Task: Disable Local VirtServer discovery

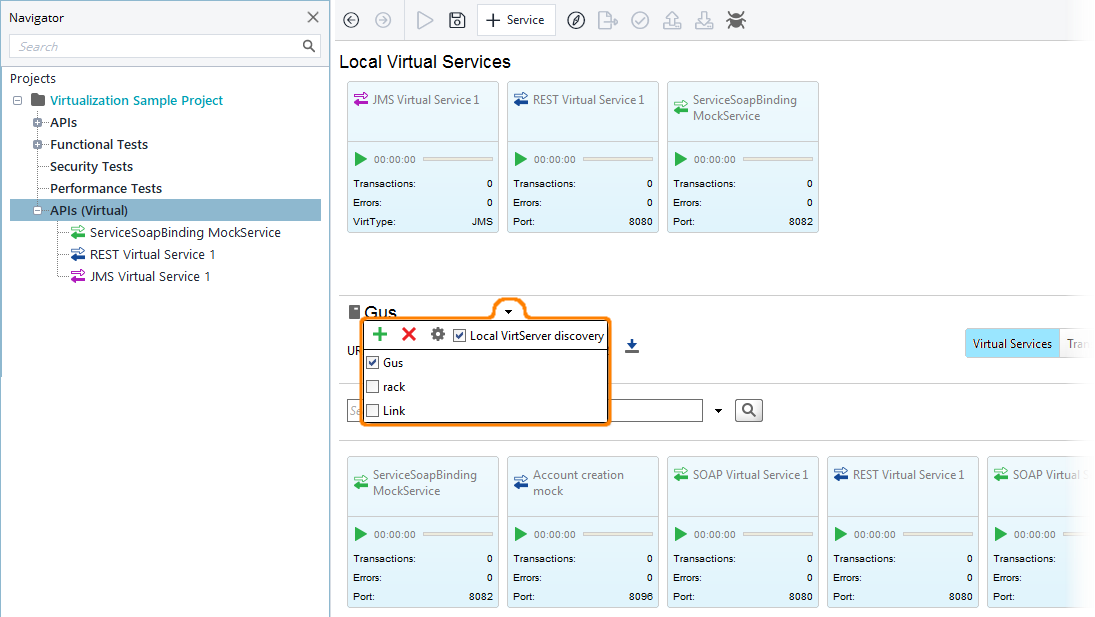Action: [459, 335]
